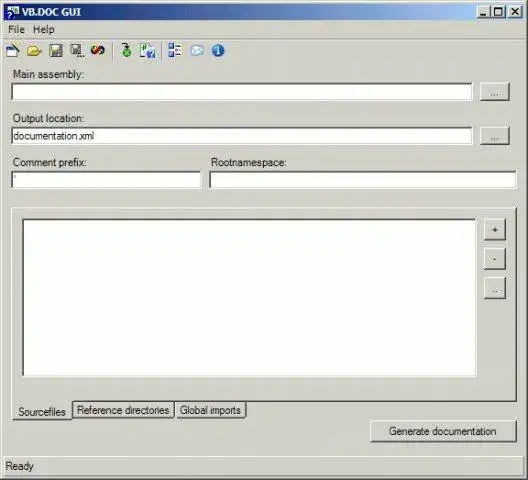Maximize the VB.DOC GUI window
528x480 pixels.
point(498,12)
